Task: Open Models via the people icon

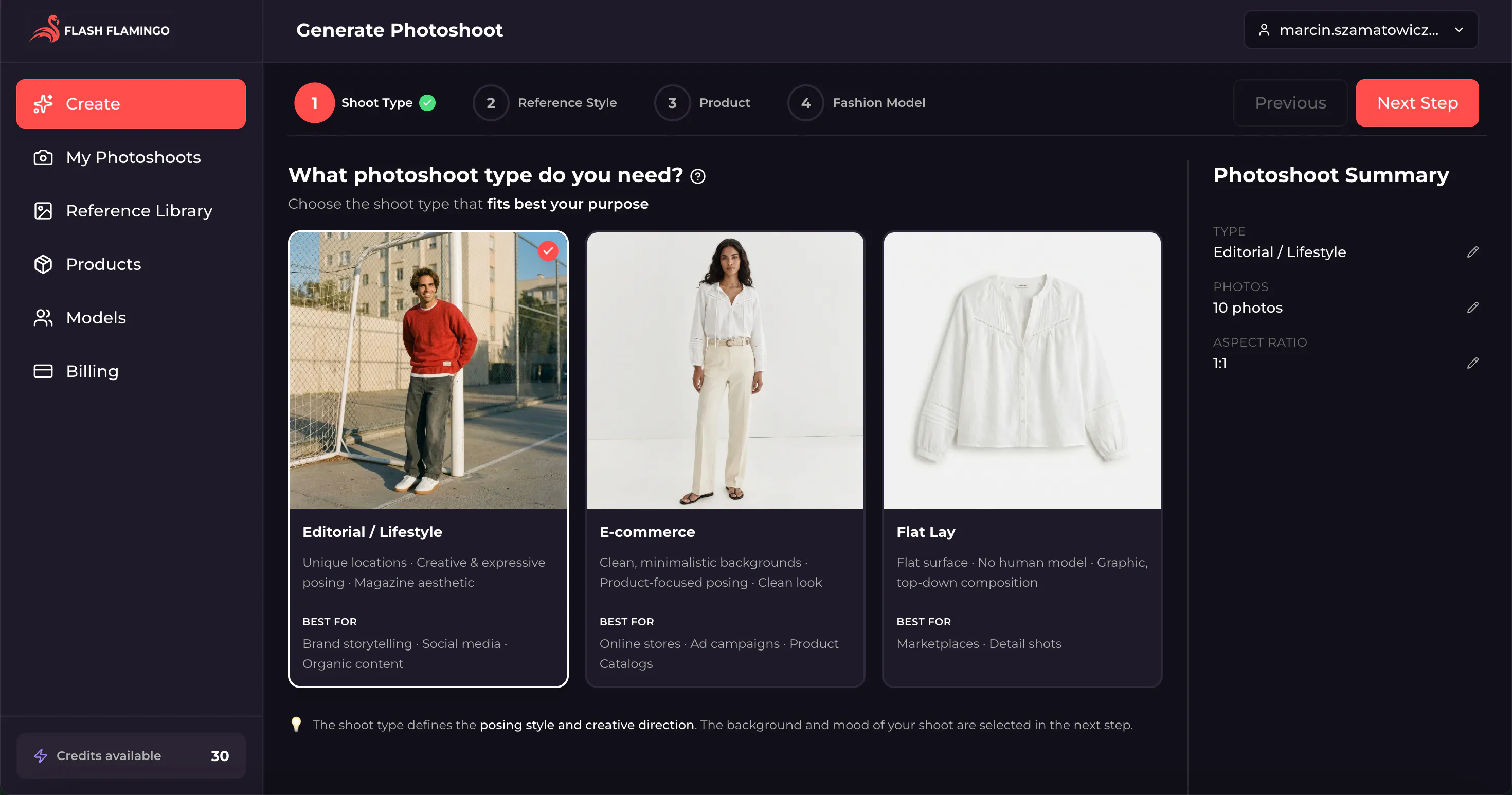Action: click(x=43, y=317)
